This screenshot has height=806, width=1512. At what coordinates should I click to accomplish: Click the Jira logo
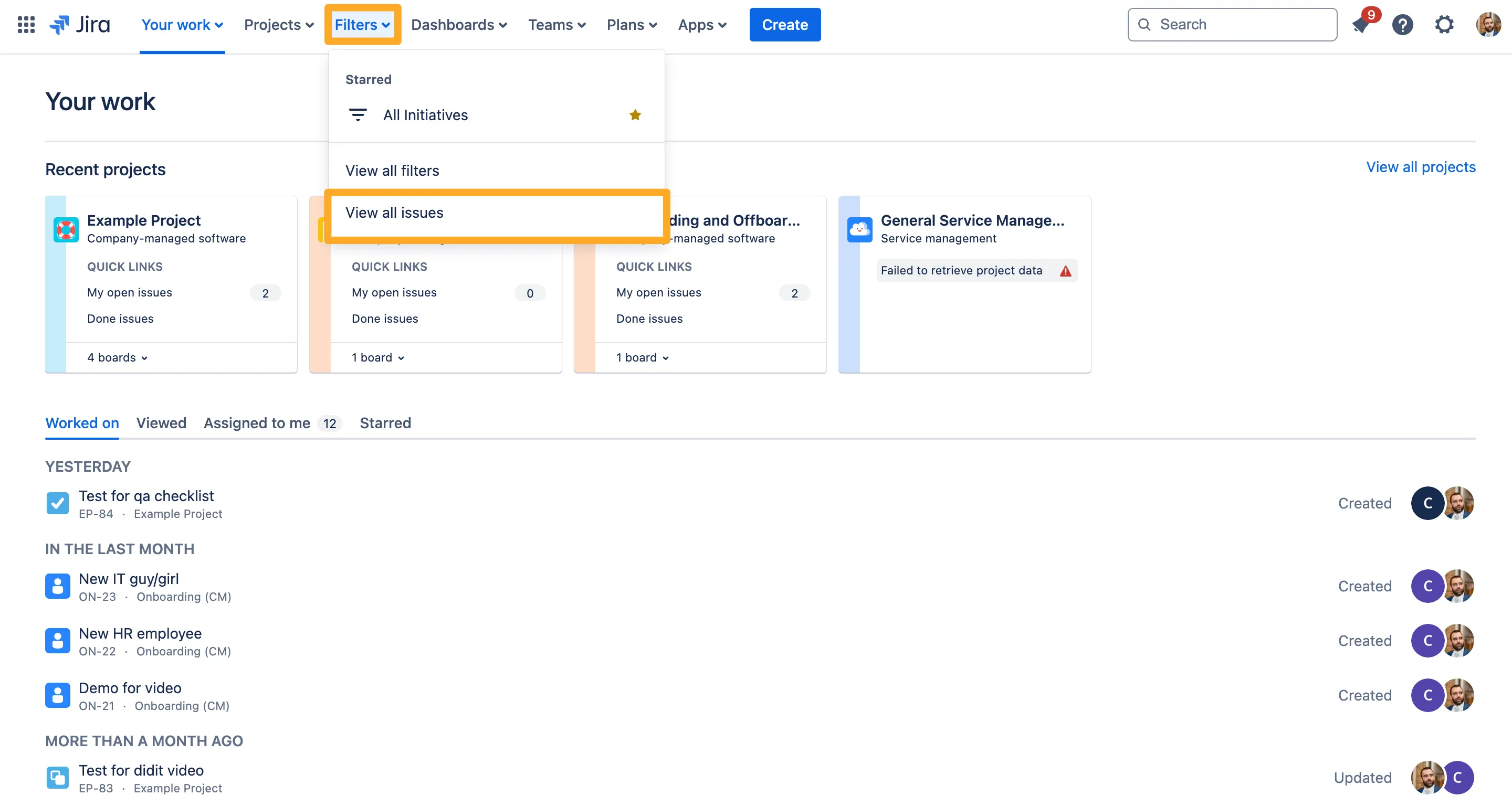coord(80,25)
